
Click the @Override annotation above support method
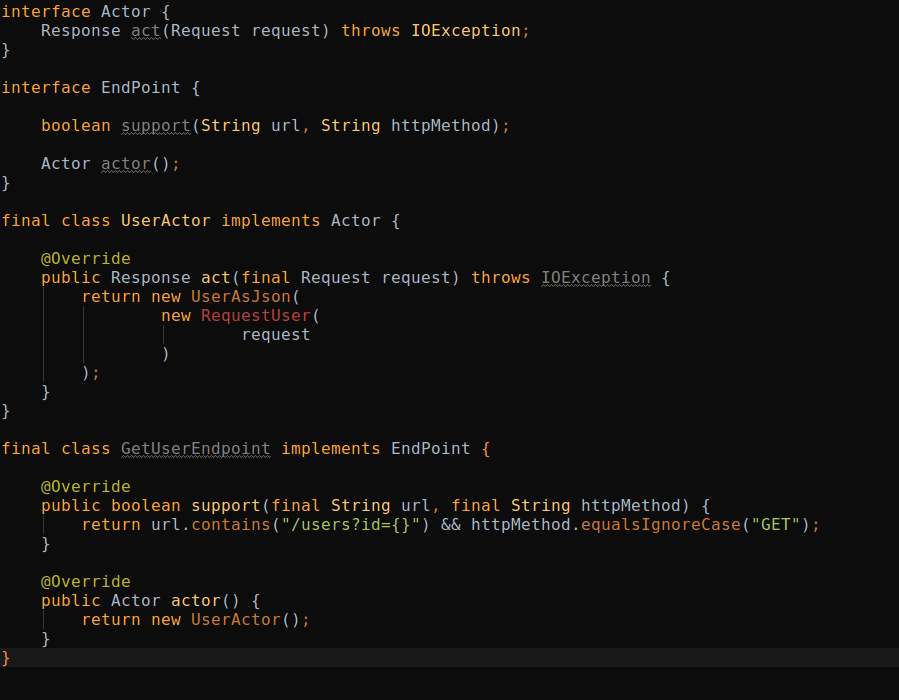pos(86,486)
